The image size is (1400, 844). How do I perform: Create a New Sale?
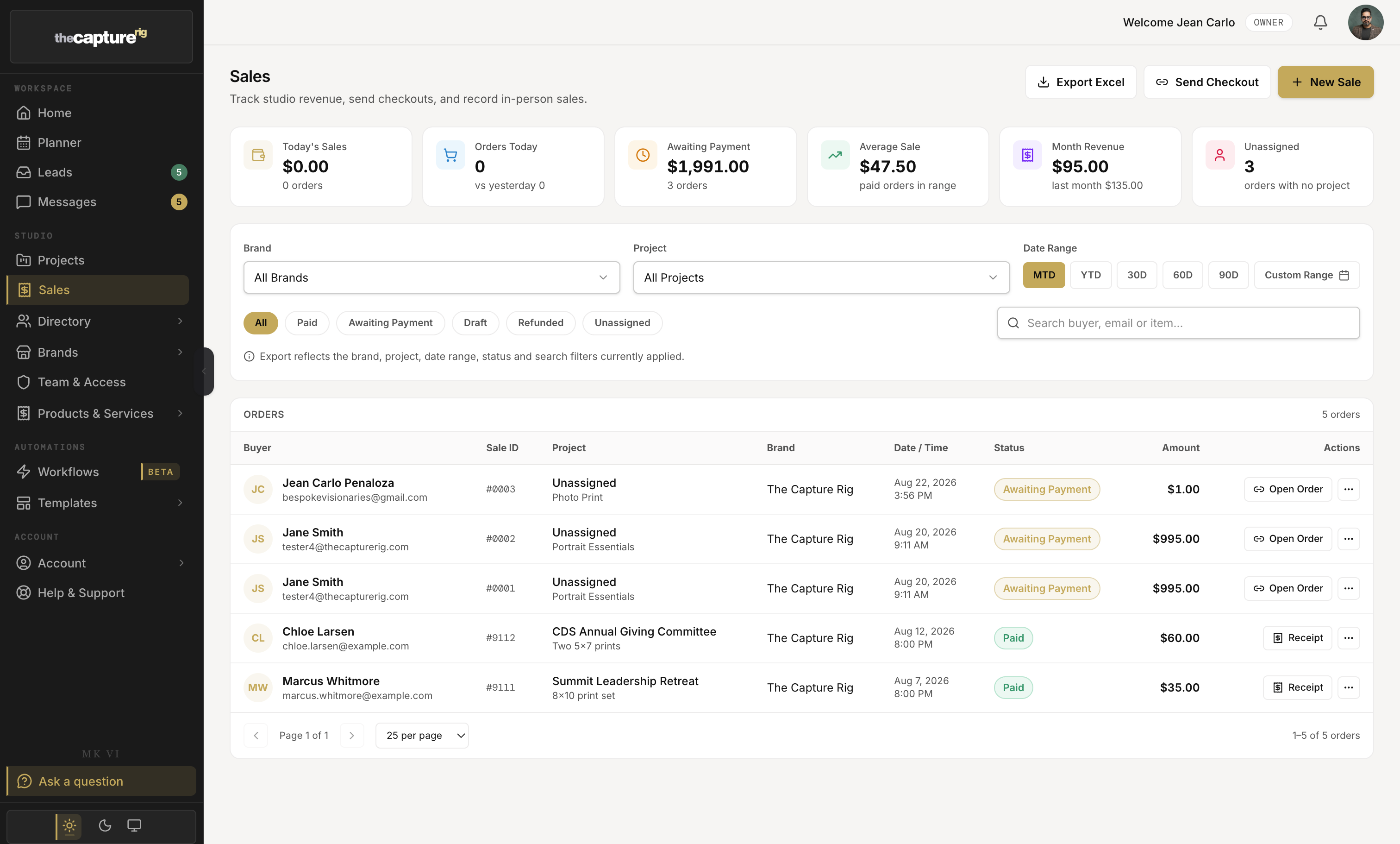(x=1325, y=82)
